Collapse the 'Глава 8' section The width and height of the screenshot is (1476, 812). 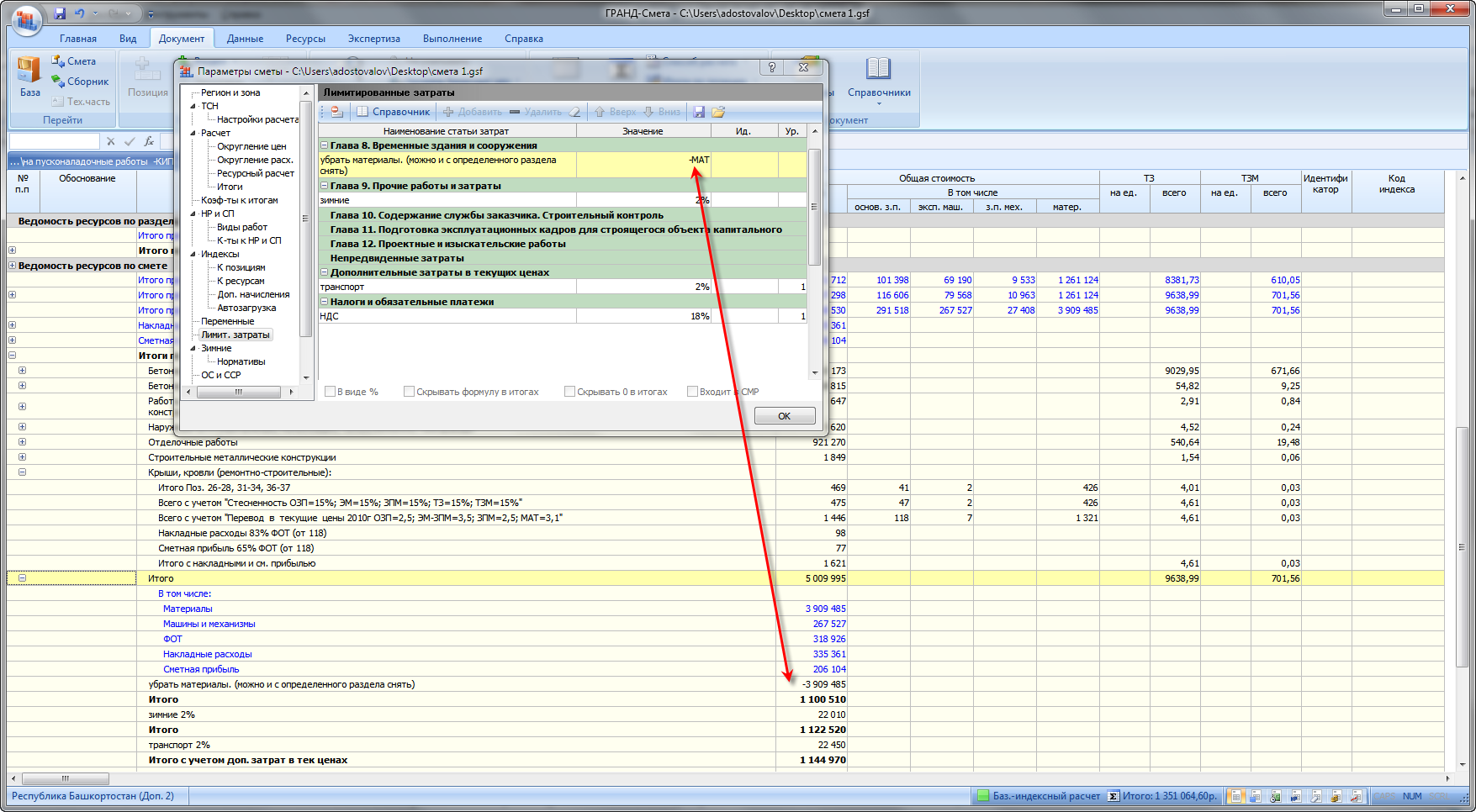(x=325, y=145)
